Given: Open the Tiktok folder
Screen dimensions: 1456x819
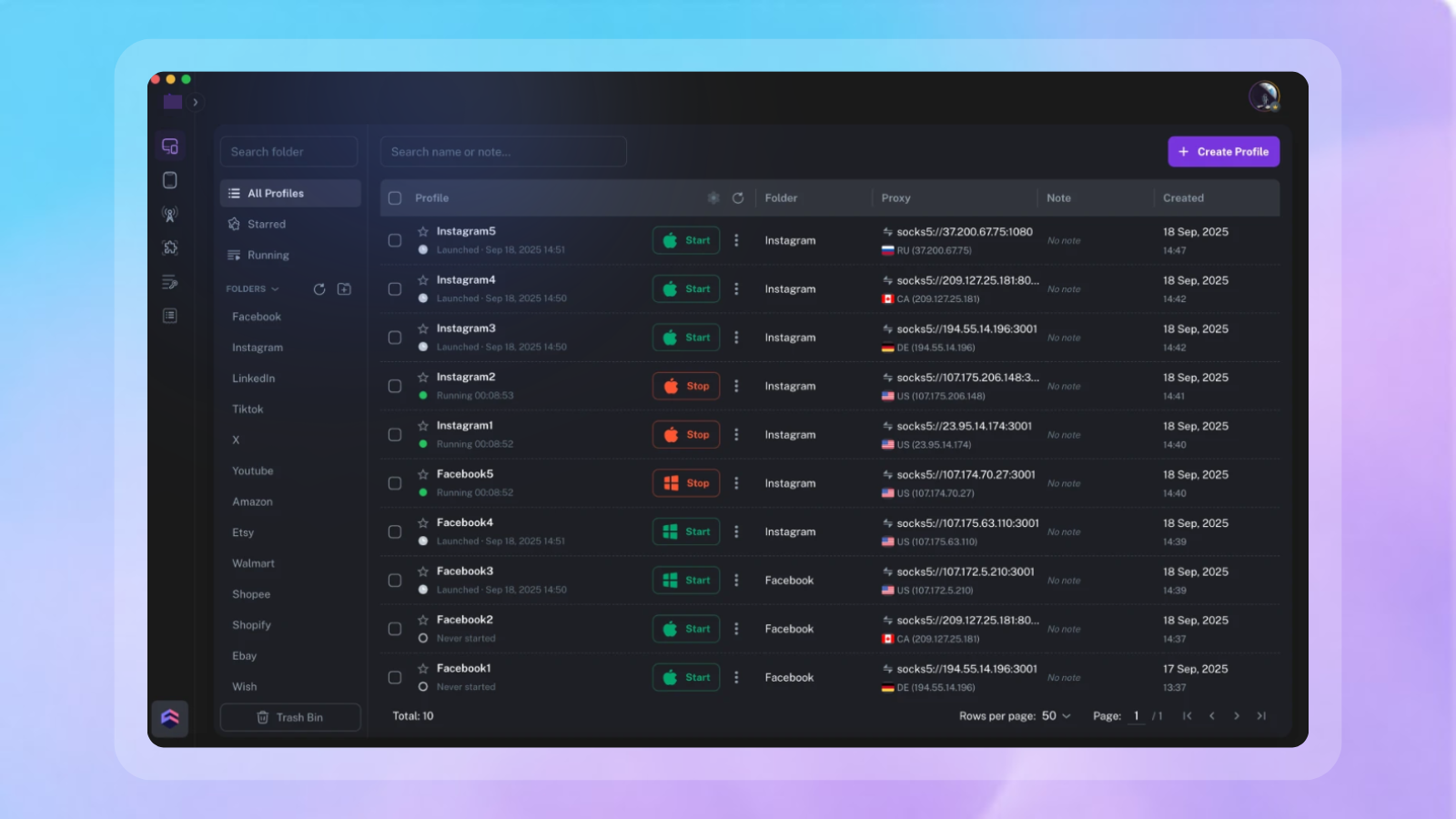Looking at the screenshot, I should pos(248,409).
